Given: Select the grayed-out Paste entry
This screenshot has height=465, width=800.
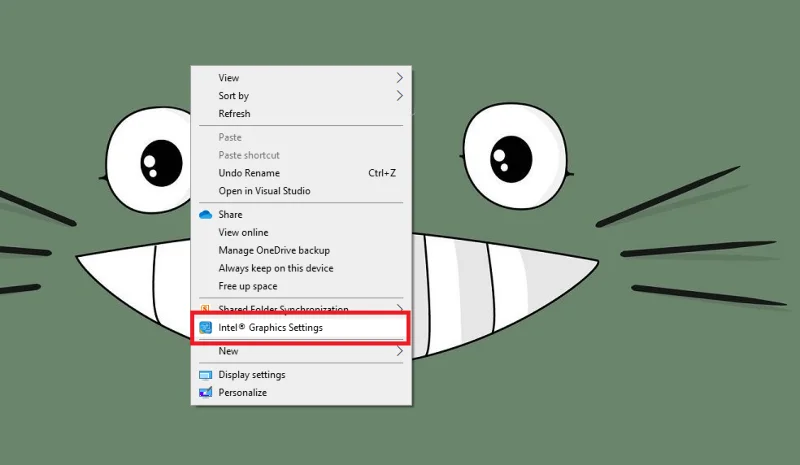Looking at the screenshot, I should click(x=301, y=137).
